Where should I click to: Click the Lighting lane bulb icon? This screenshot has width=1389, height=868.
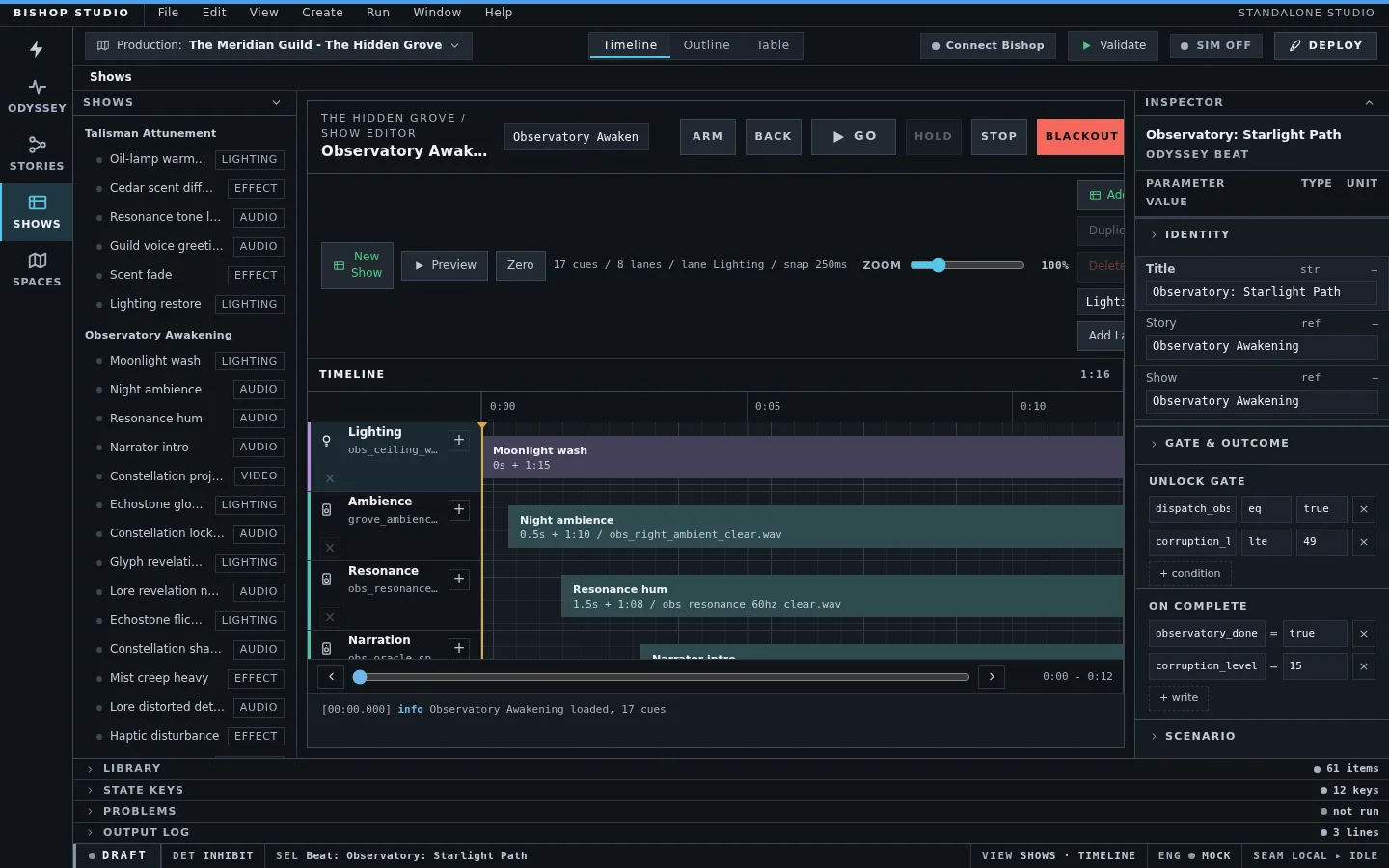[x=326, y=441]
